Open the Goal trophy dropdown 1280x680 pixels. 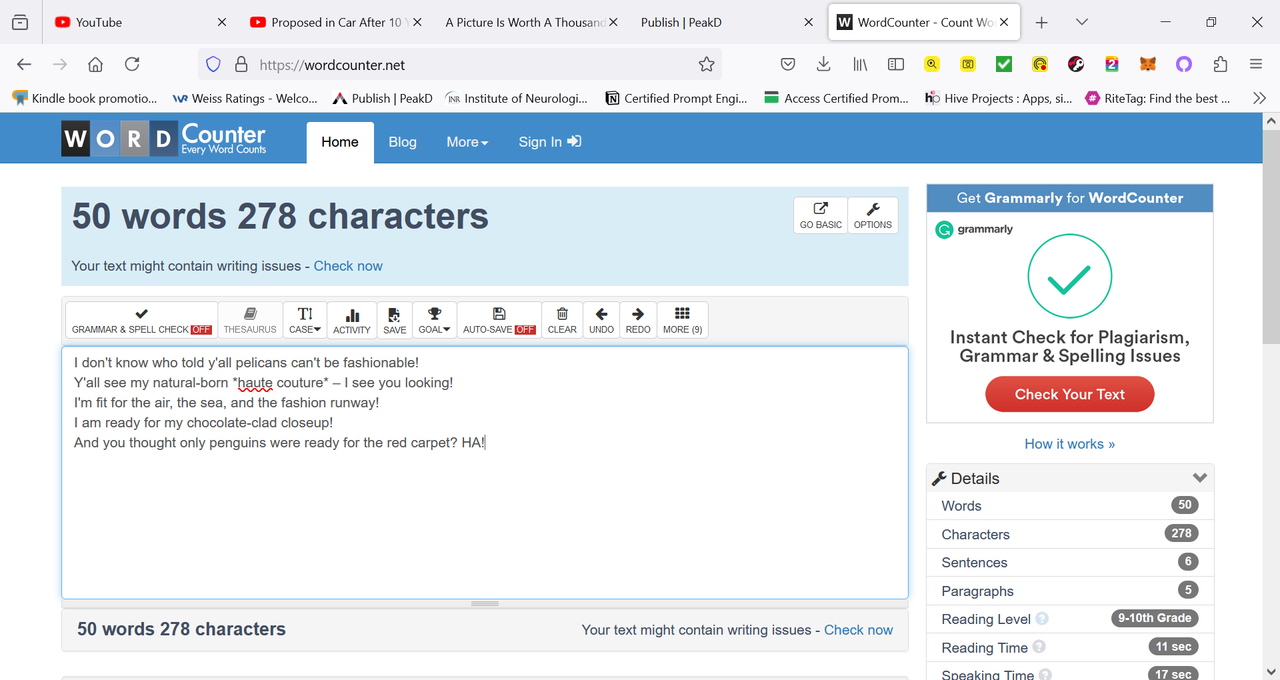coord(434,320)
